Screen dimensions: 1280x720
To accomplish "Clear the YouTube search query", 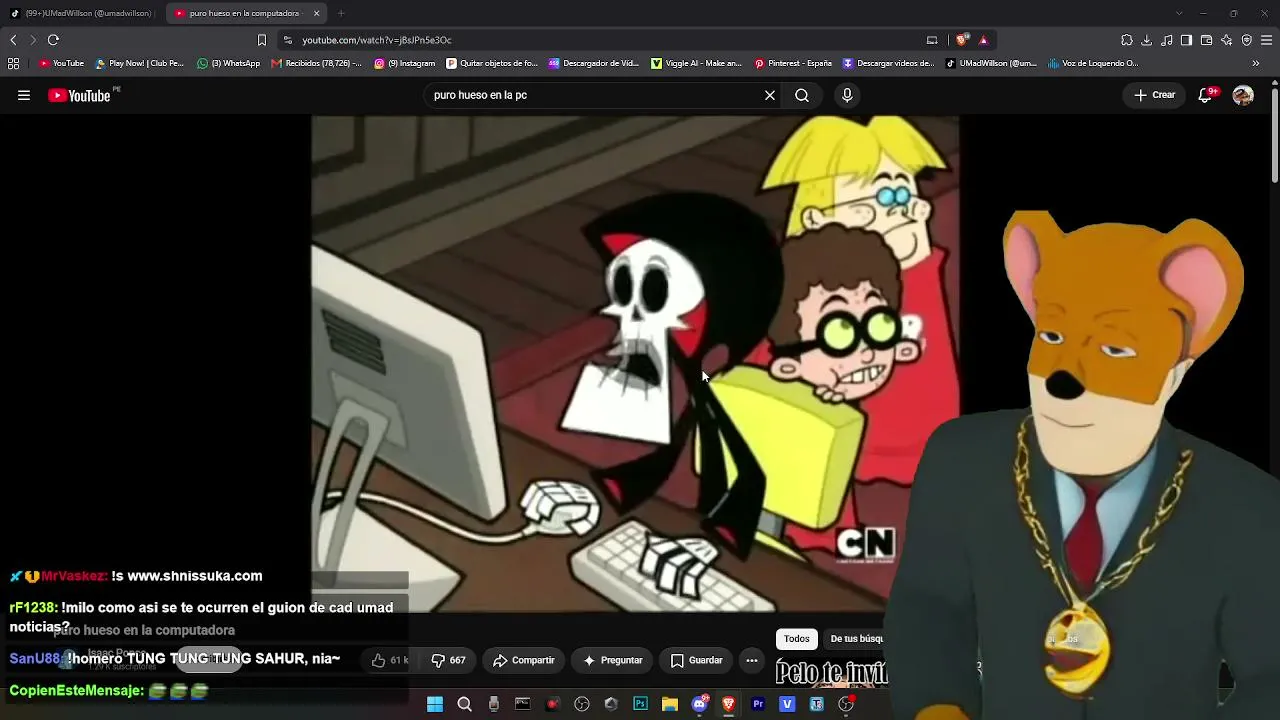I will (770, 95).
